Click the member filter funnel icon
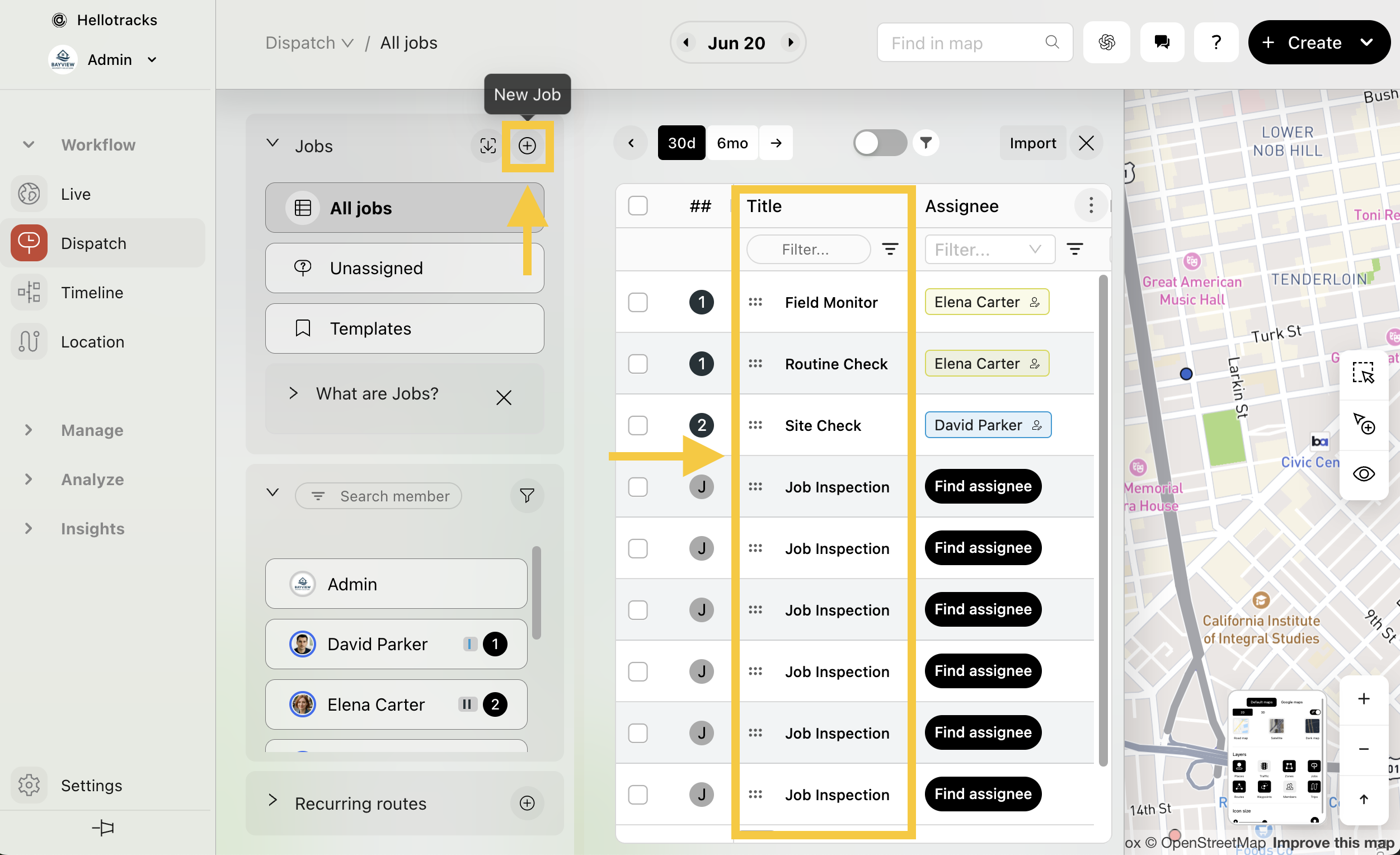 pos(527,495)
